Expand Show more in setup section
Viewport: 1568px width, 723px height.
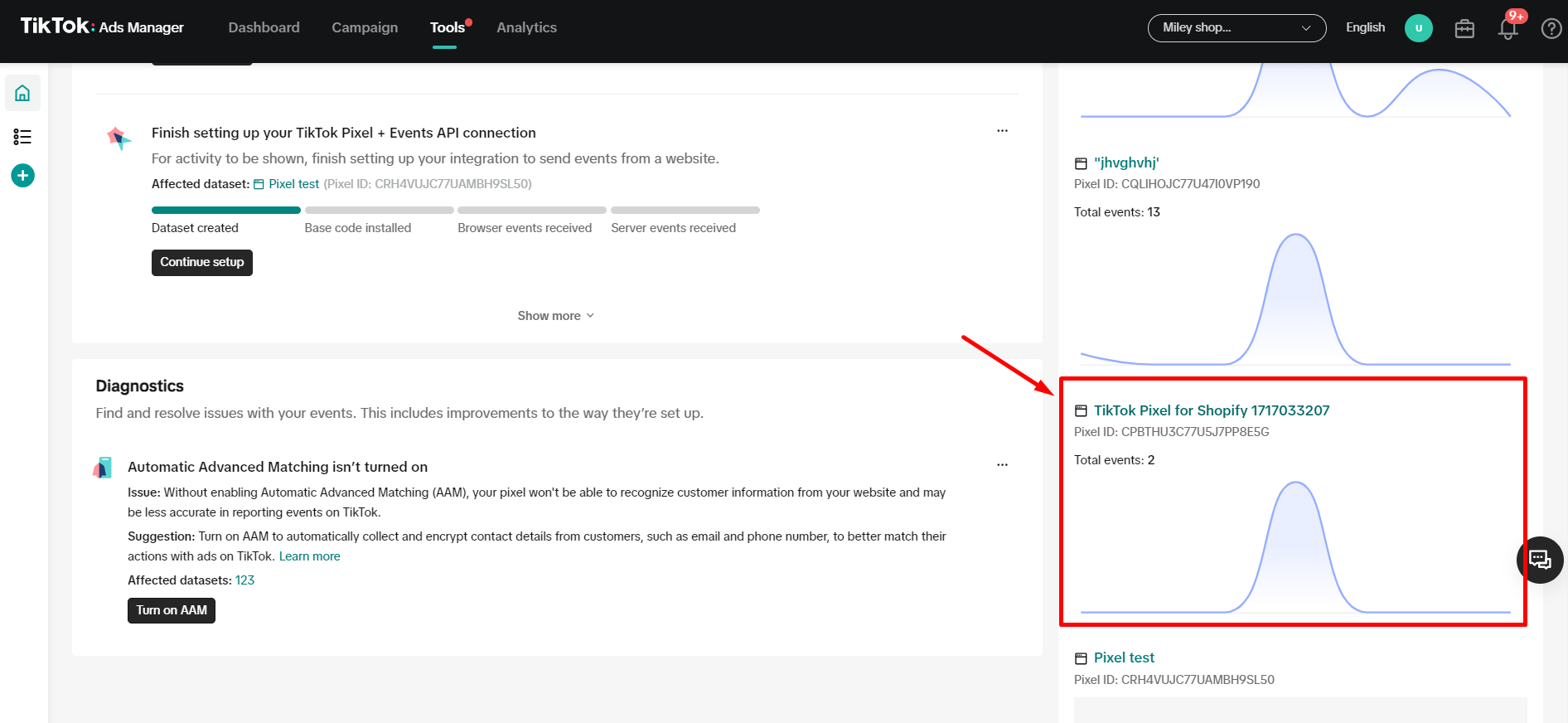tap(555, 316)
